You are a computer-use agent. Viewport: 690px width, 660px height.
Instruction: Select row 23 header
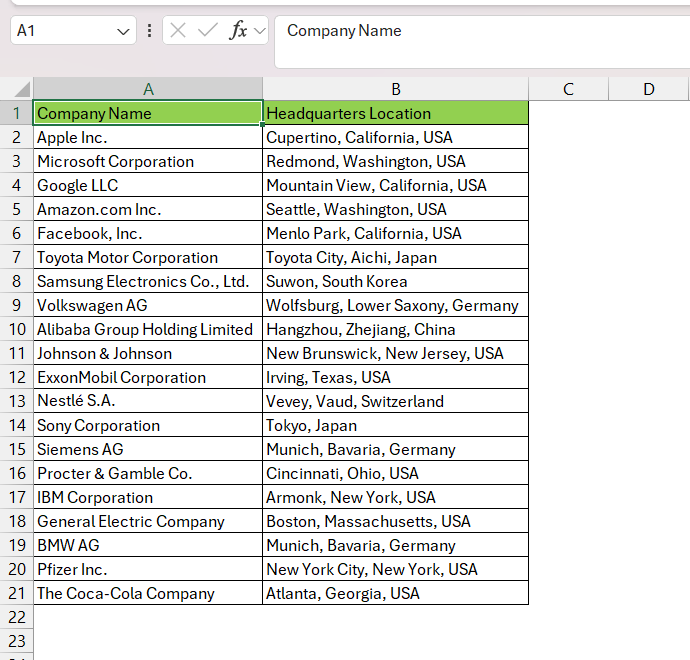click(x=17, y=641)
